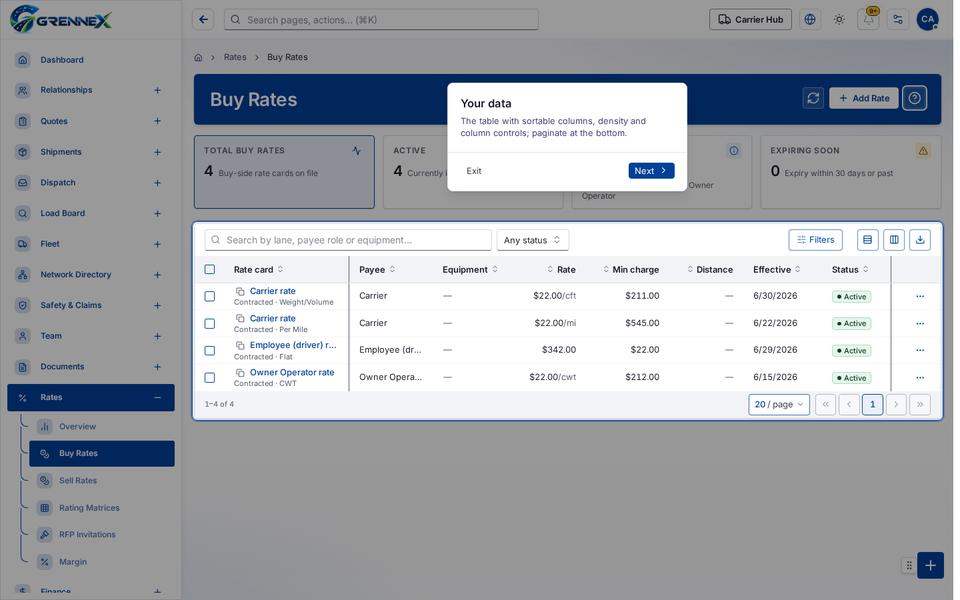
Task: Open the notifications bell
Action: coord(869,20)
